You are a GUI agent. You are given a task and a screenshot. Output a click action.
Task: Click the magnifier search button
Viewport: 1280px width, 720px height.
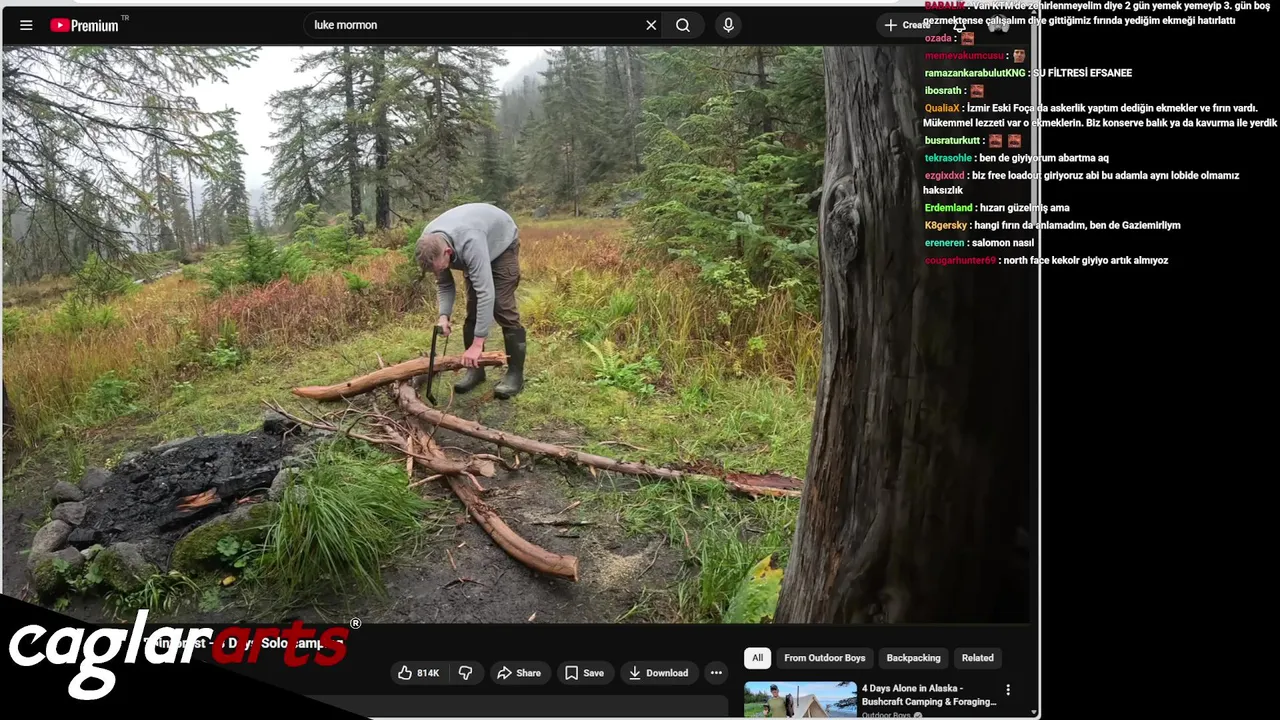click(x=683, y=25)
